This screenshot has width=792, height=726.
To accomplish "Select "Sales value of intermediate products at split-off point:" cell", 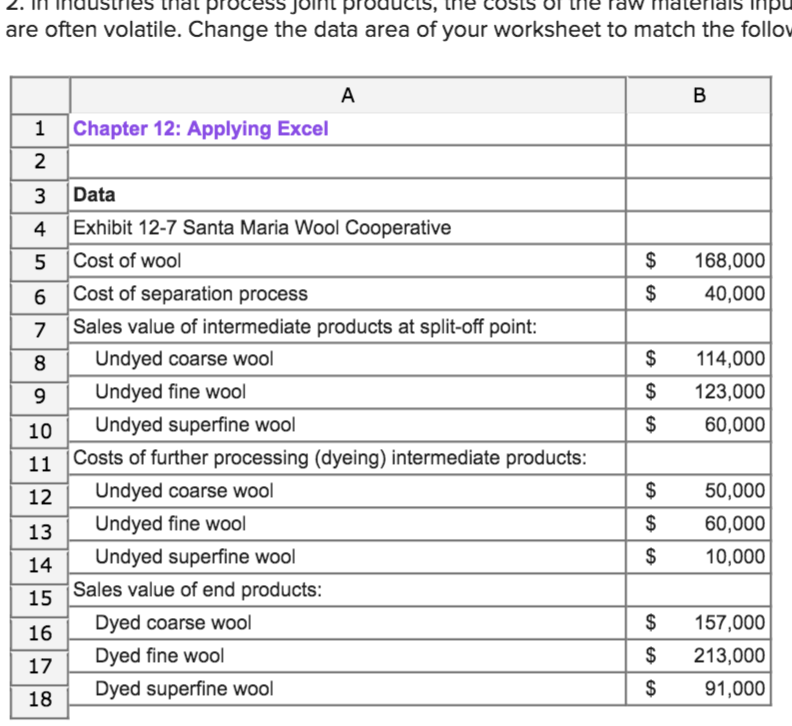I will pos(348,327).
